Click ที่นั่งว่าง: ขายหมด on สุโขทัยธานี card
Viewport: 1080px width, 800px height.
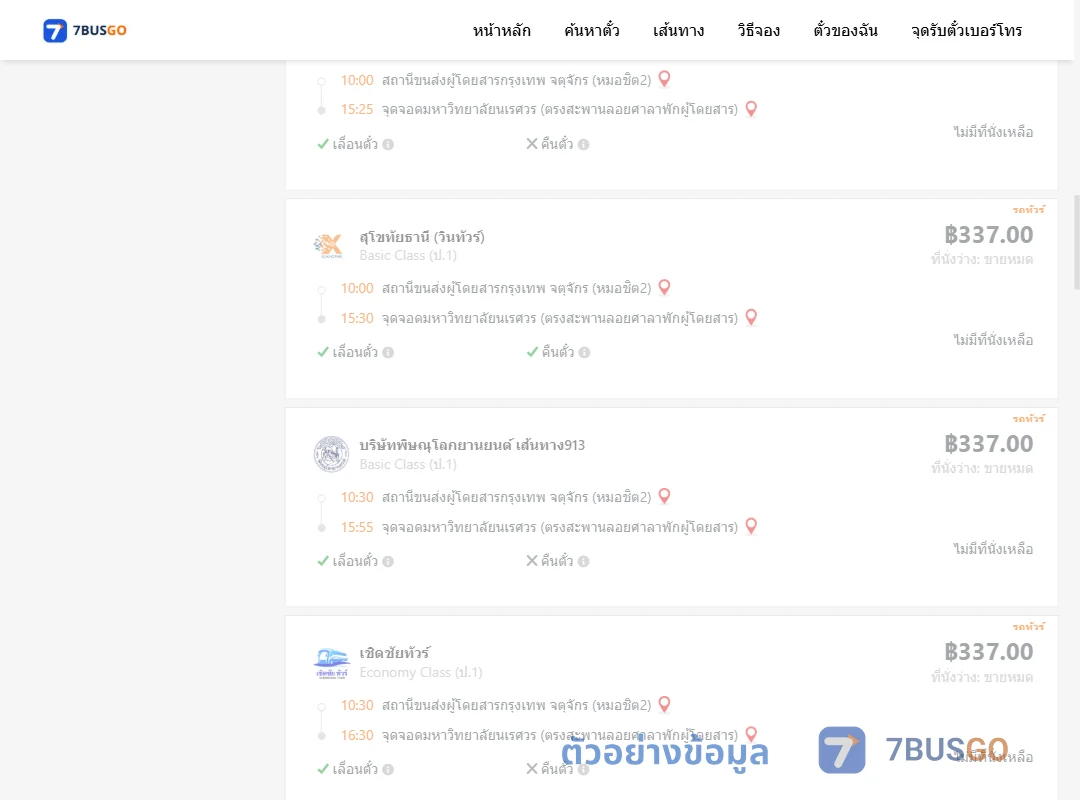tap(982, 260)
